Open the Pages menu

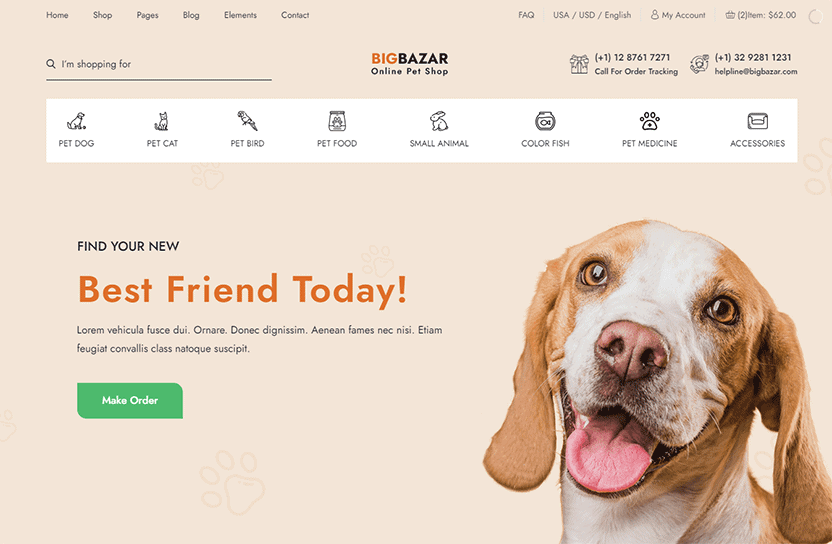pos(148,15)
